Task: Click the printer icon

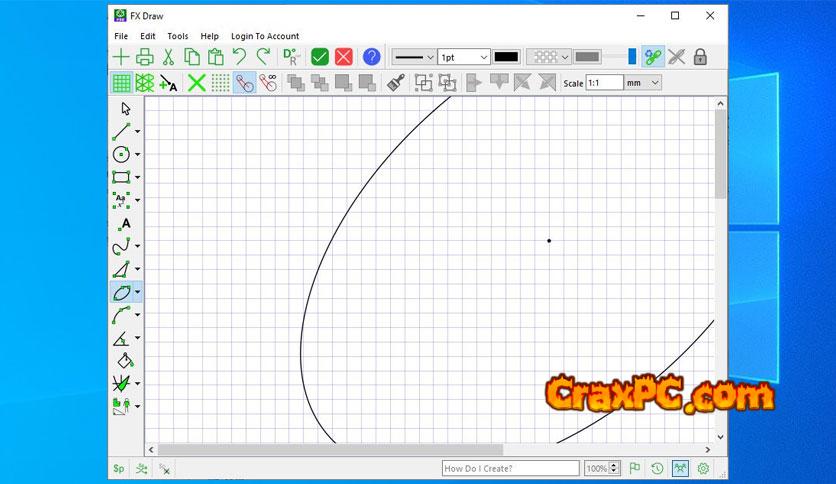Action: 145,57
